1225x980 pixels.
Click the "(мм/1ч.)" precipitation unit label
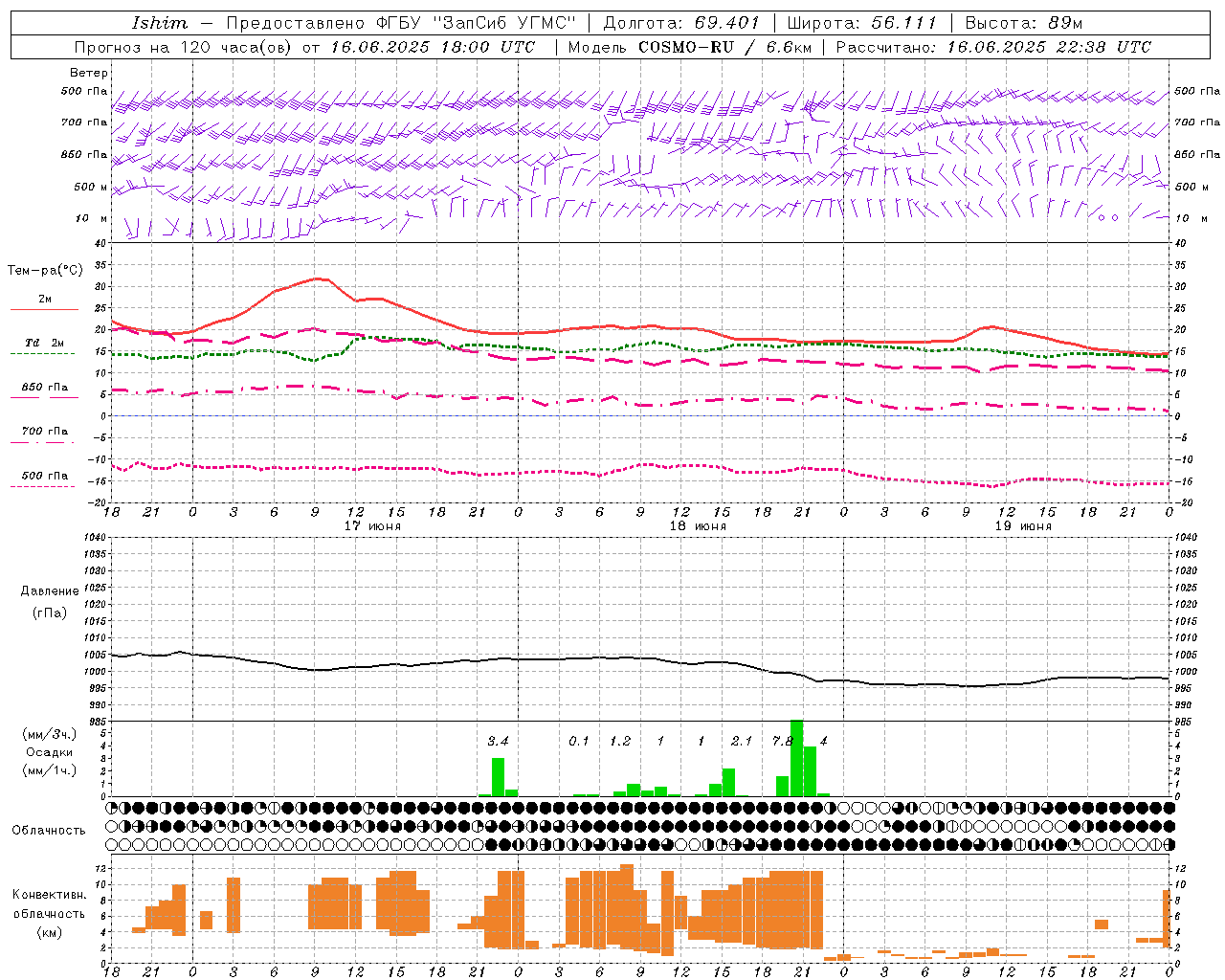50,770
